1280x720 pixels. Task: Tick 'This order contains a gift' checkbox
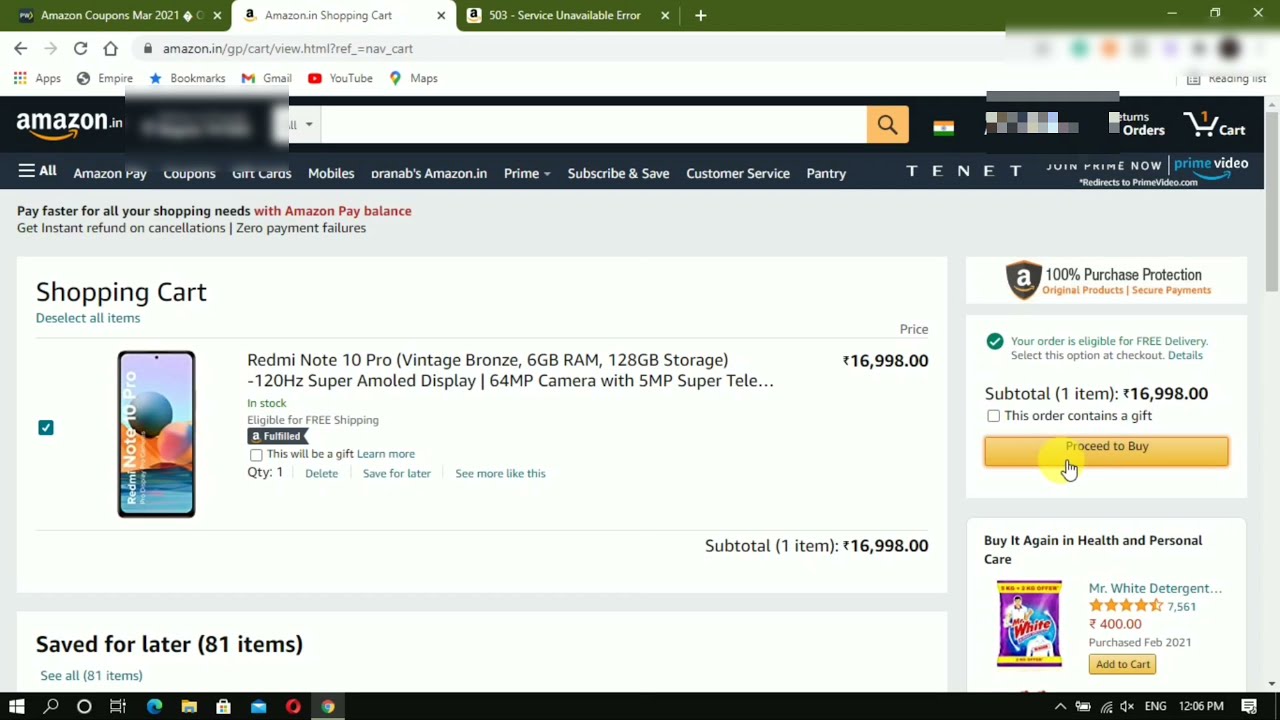pos(993,416)
